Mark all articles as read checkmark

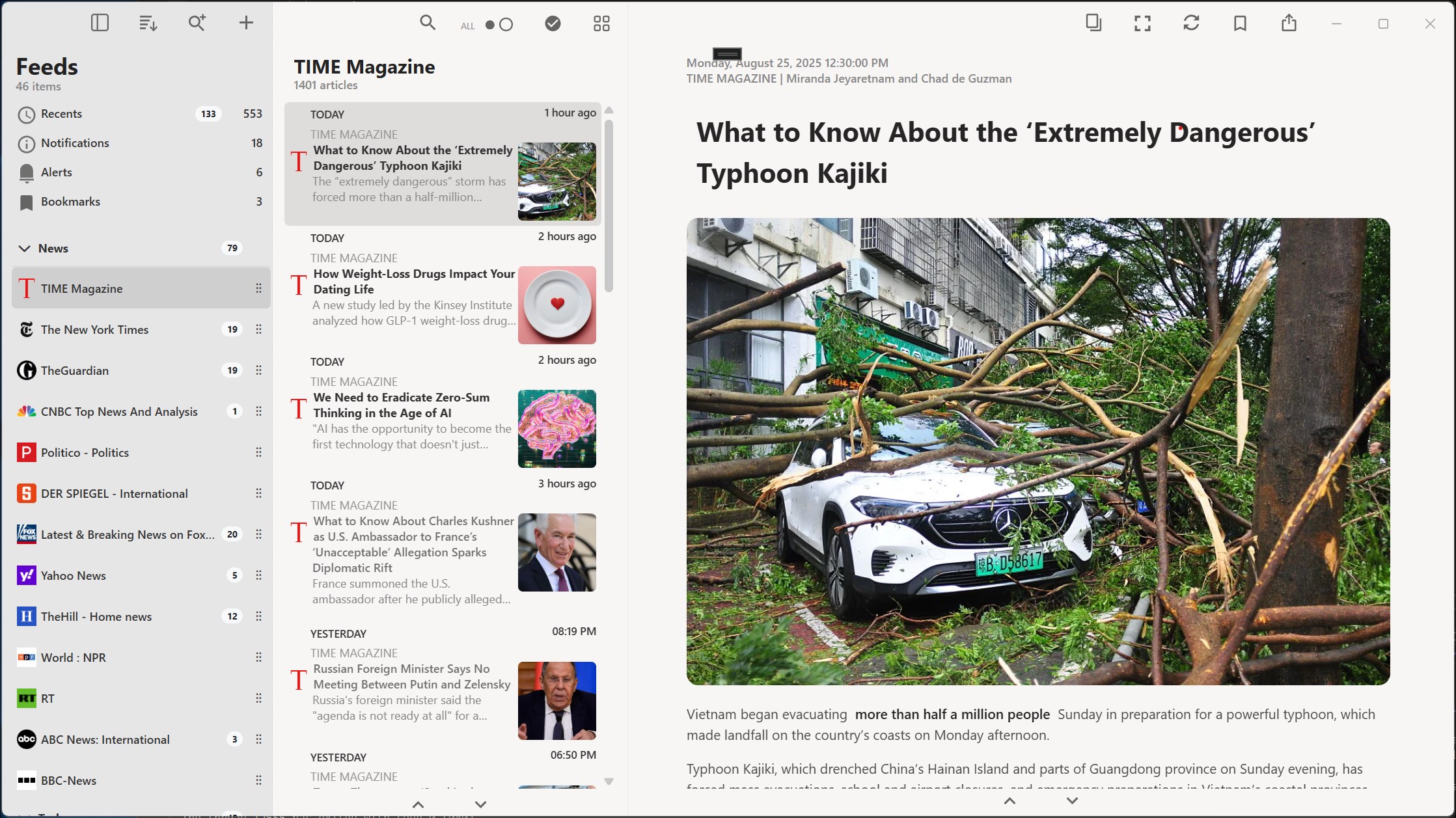[x=553, y=24]
